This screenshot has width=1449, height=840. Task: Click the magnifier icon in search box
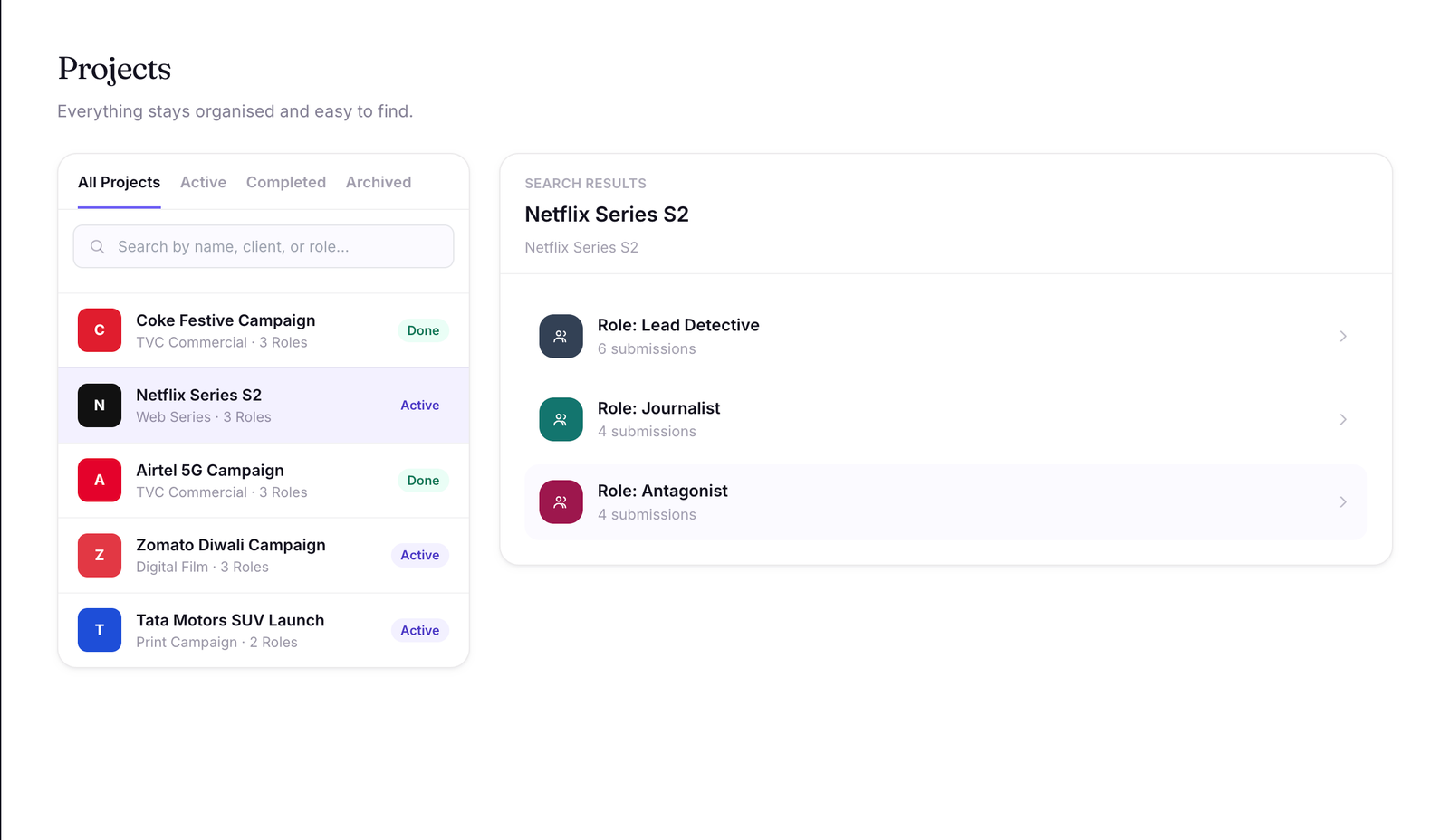pos(97,246)
